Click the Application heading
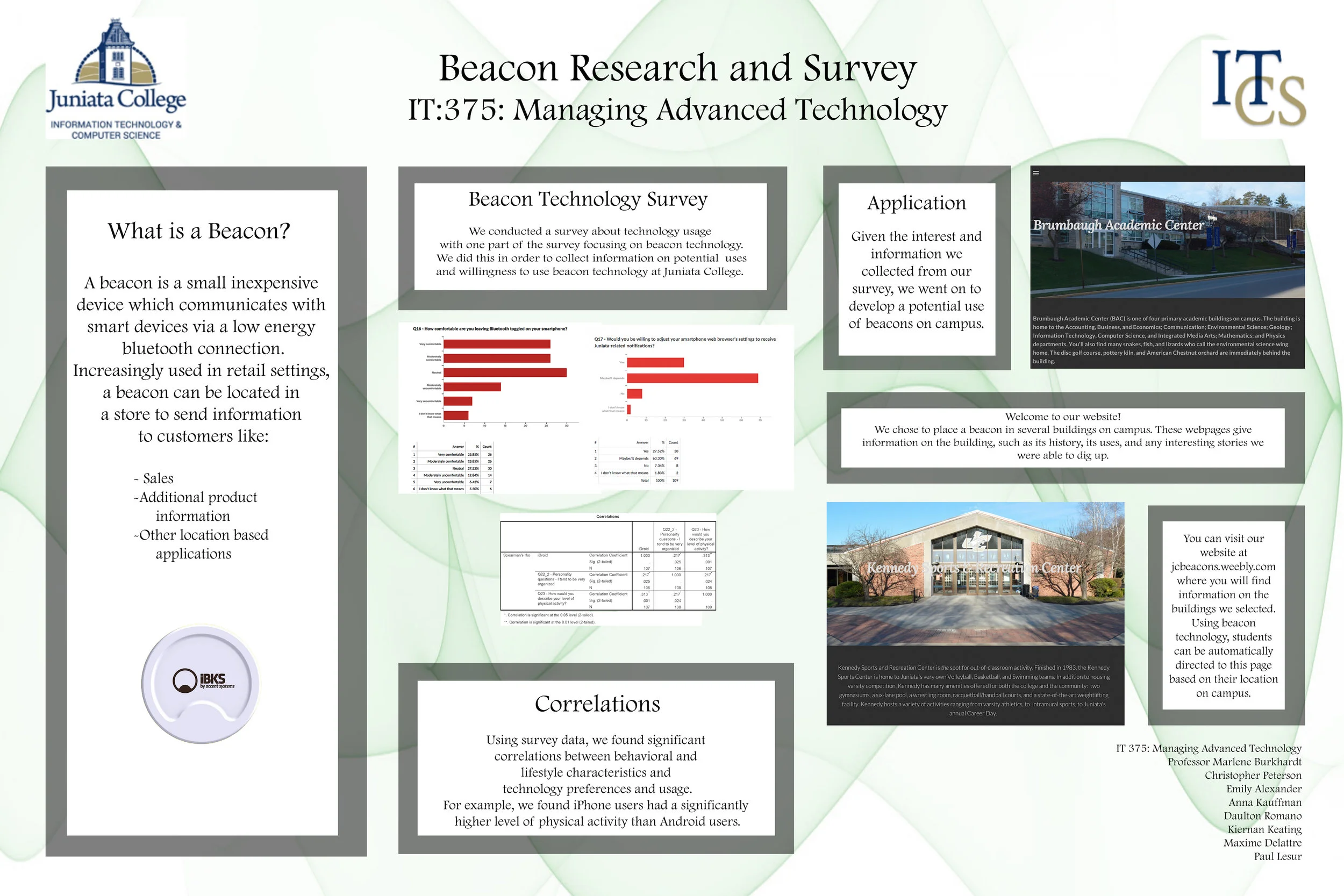This screenshot has width=1344, height=896. 916,203
